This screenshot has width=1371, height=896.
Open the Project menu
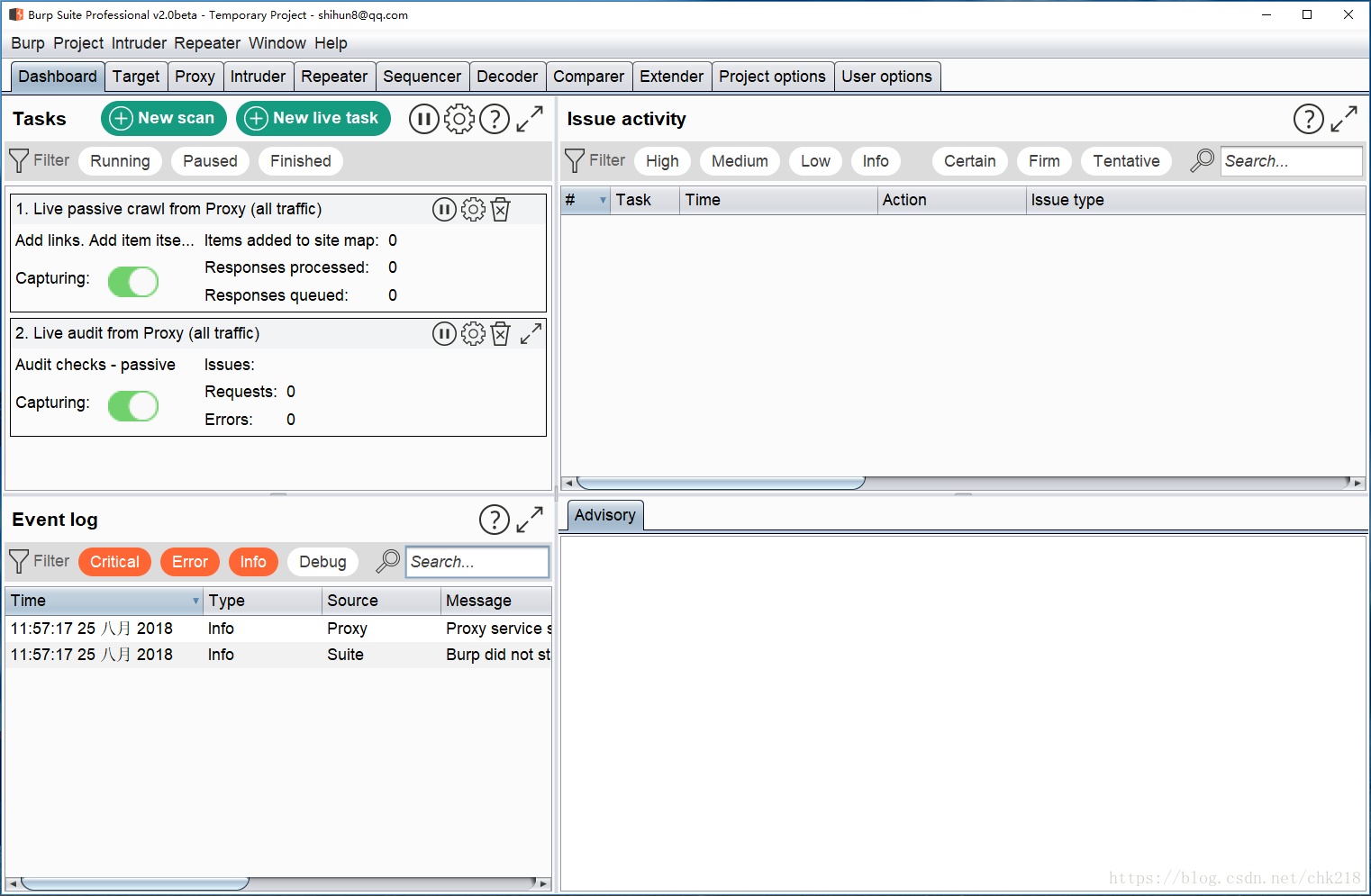tap(78, 43)
